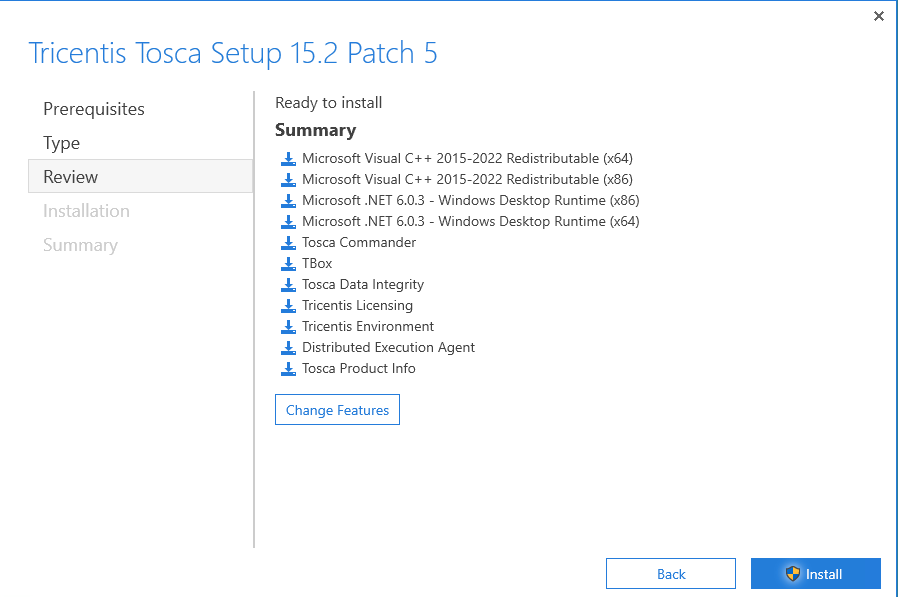Click download icon beside Tosca Data Integrity
The image size is (898, 597).
tap(288, 284)
